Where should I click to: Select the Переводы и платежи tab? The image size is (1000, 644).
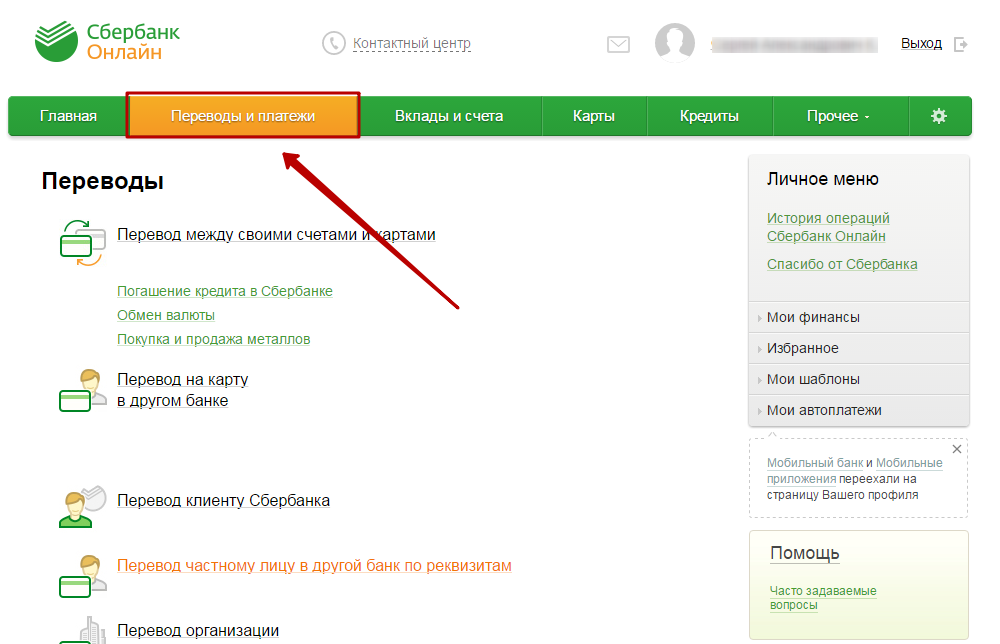[243, 115]
